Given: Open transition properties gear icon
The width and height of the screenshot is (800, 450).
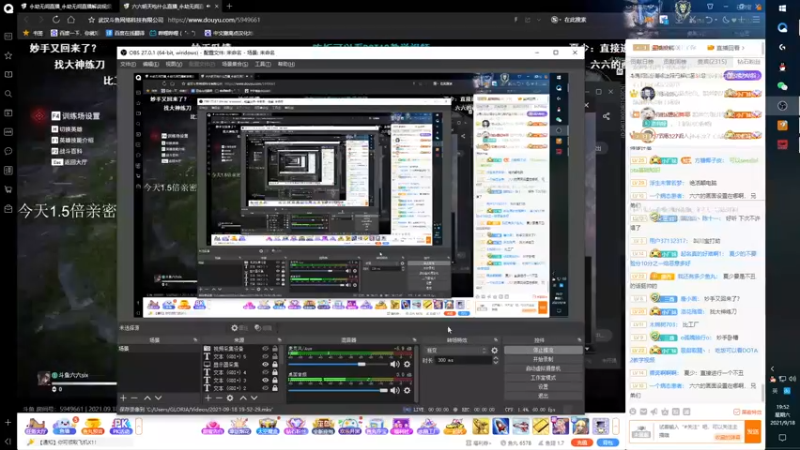Looking at the screenshot, I should pyautogui.click(x=494, y=351).
